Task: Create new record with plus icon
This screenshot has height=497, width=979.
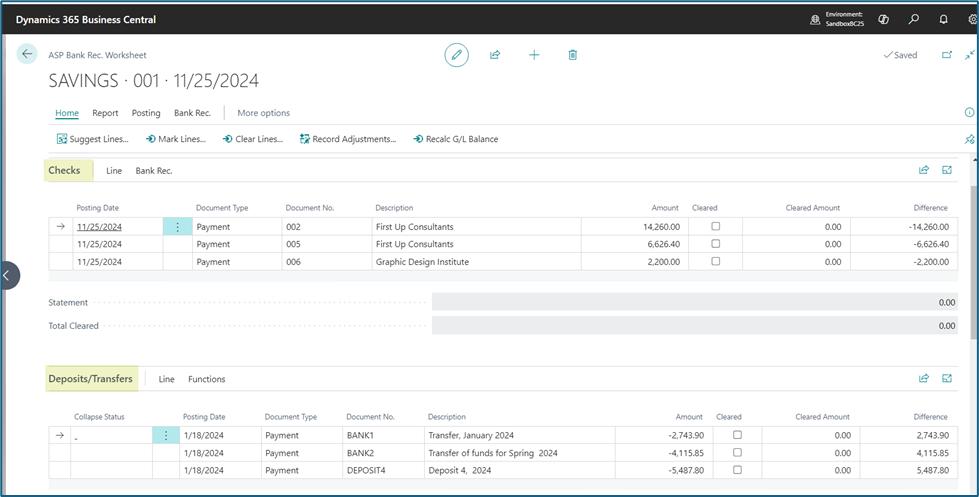Action: [534, 55]
